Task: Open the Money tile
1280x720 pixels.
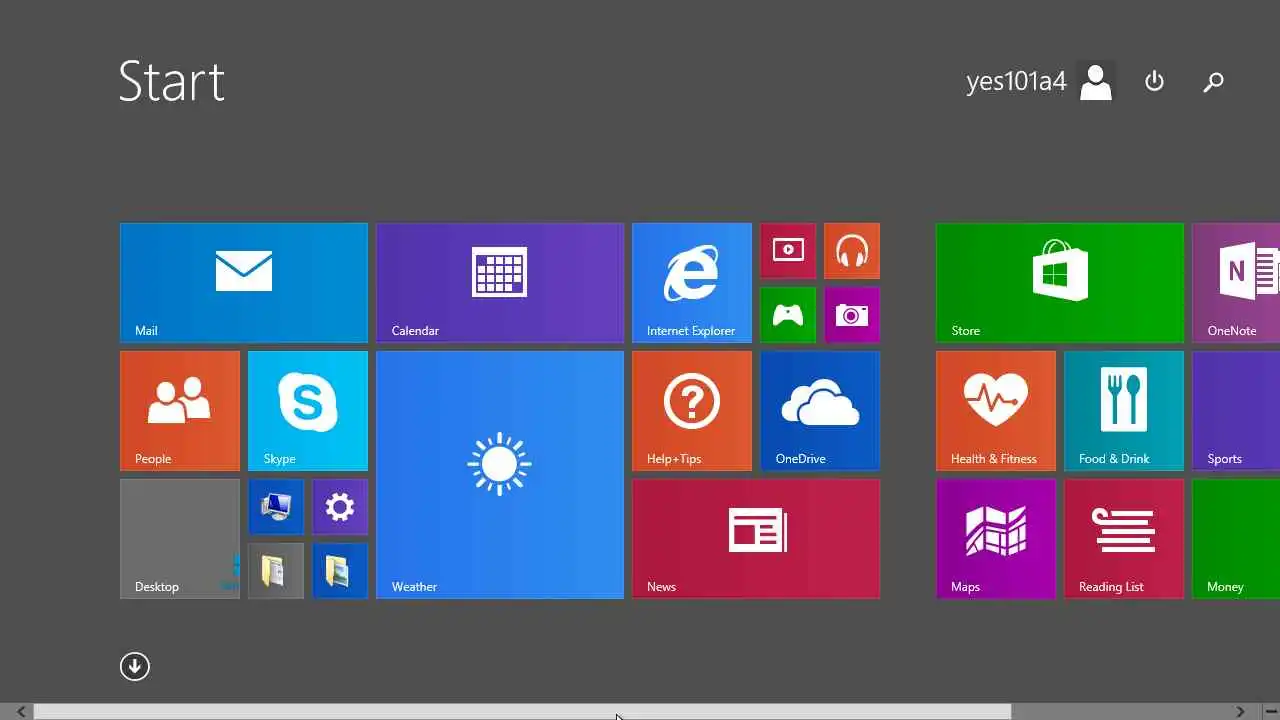Action: click(x=1236, y=539)
